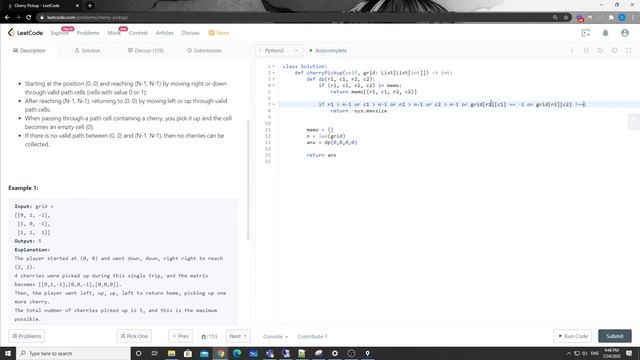Screen dimensions: 640x360
Task: Click the browser forward arrow
Action: pos(18,18)
